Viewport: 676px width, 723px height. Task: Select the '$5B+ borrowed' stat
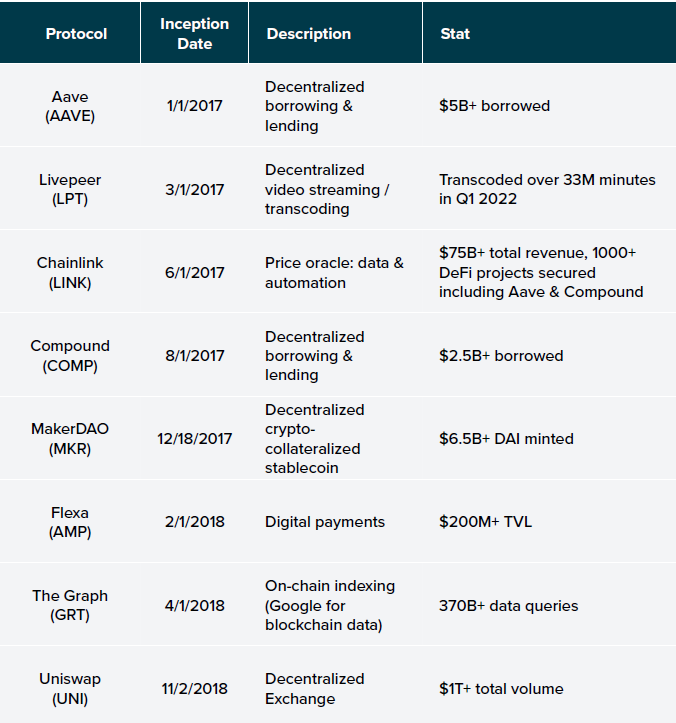point(494,106)
